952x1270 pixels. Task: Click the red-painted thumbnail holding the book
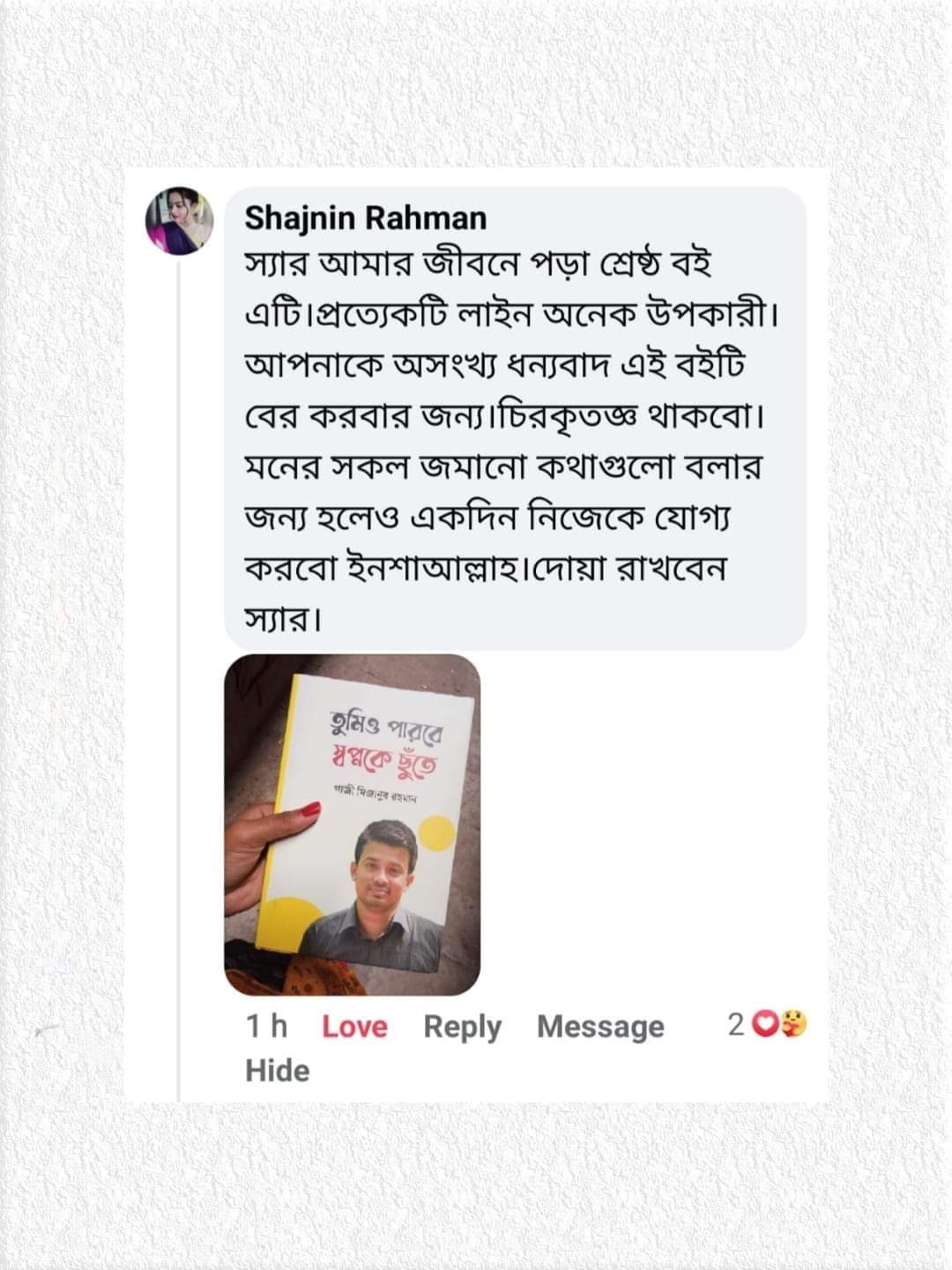coord(309,809)
